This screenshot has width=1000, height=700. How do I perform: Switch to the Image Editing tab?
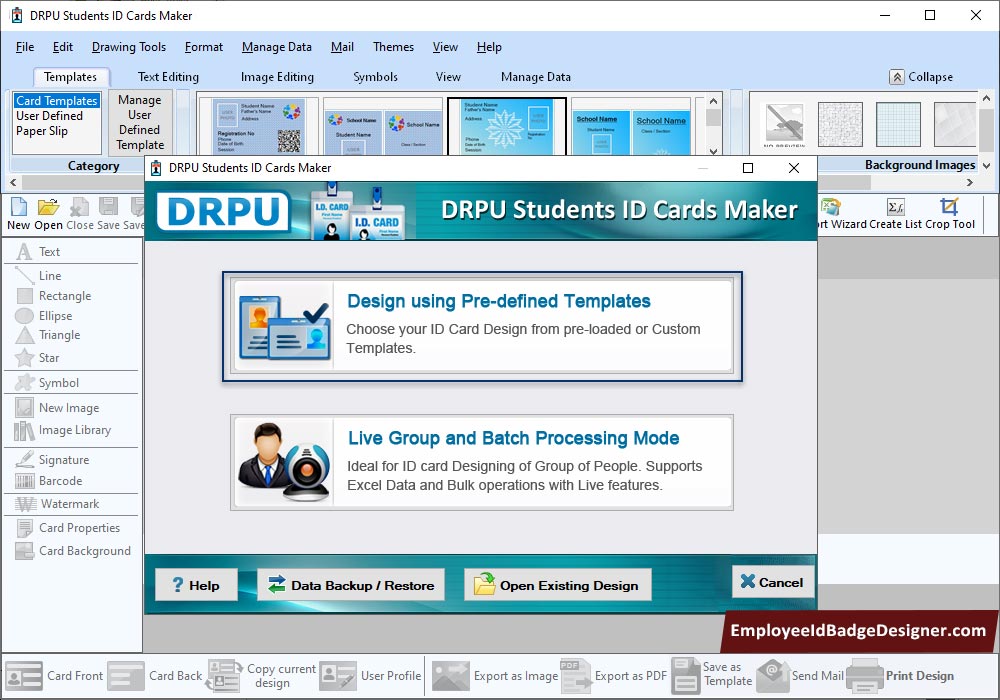[277, 77]
